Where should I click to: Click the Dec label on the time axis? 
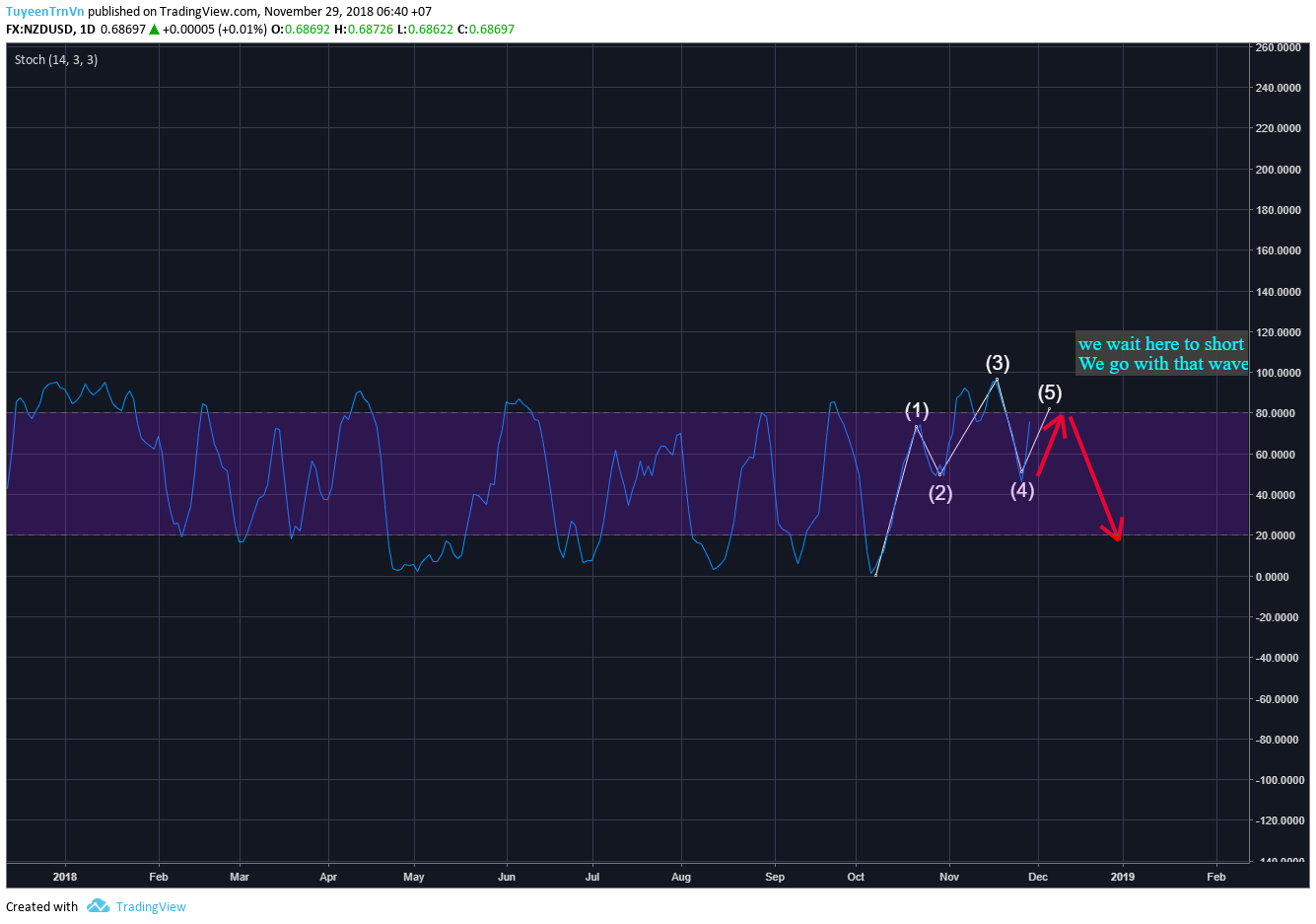[x=1038, y=877]
